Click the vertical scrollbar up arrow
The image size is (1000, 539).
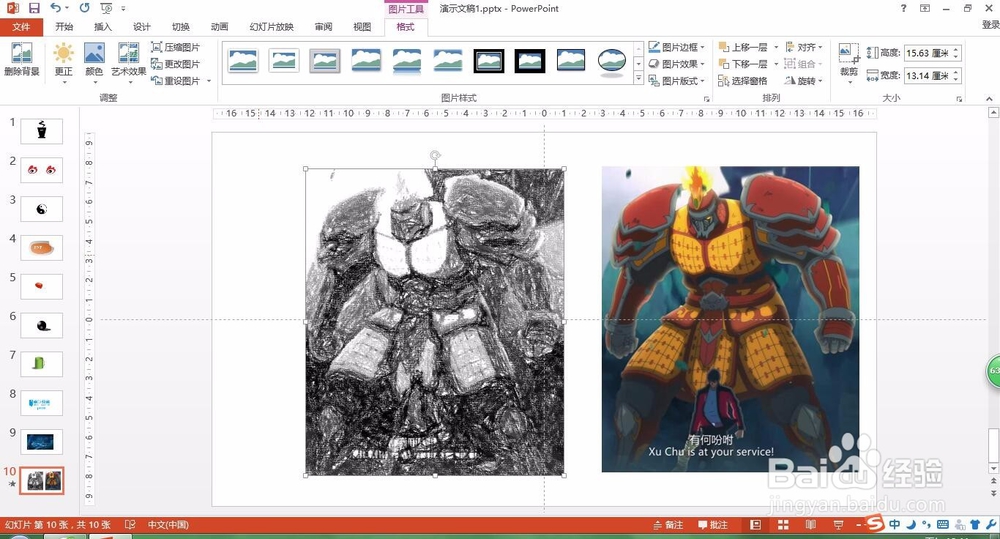click(x=993, y=113)
